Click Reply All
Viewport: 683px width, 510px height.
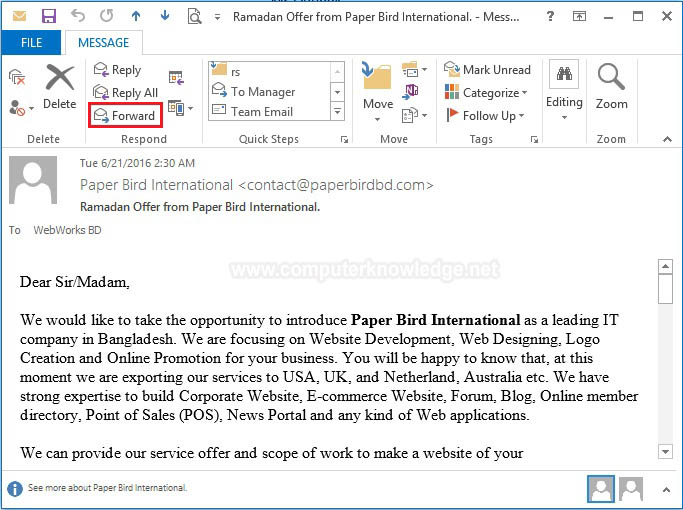(125, 92)
